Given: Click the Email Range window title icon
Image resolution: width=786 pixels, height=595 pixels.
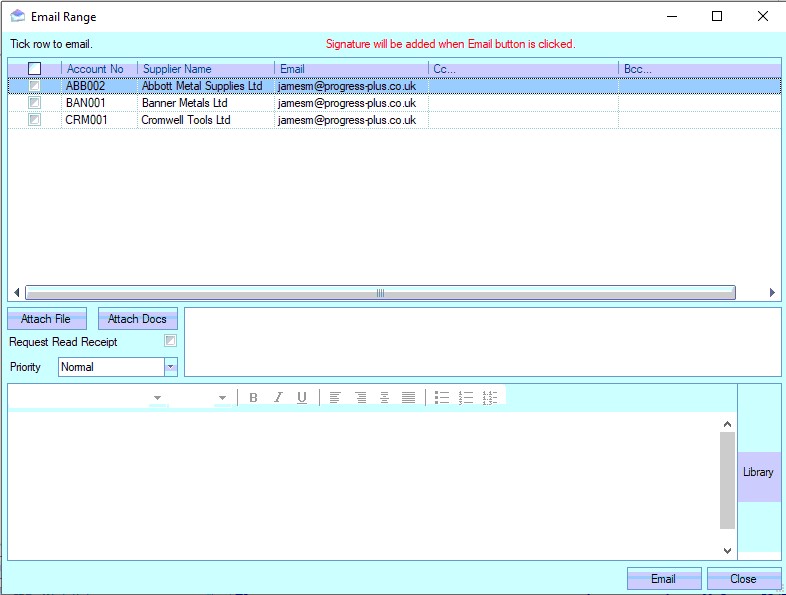Looking at the screenshot, I should pyautogui.click(x=17, y=17).
